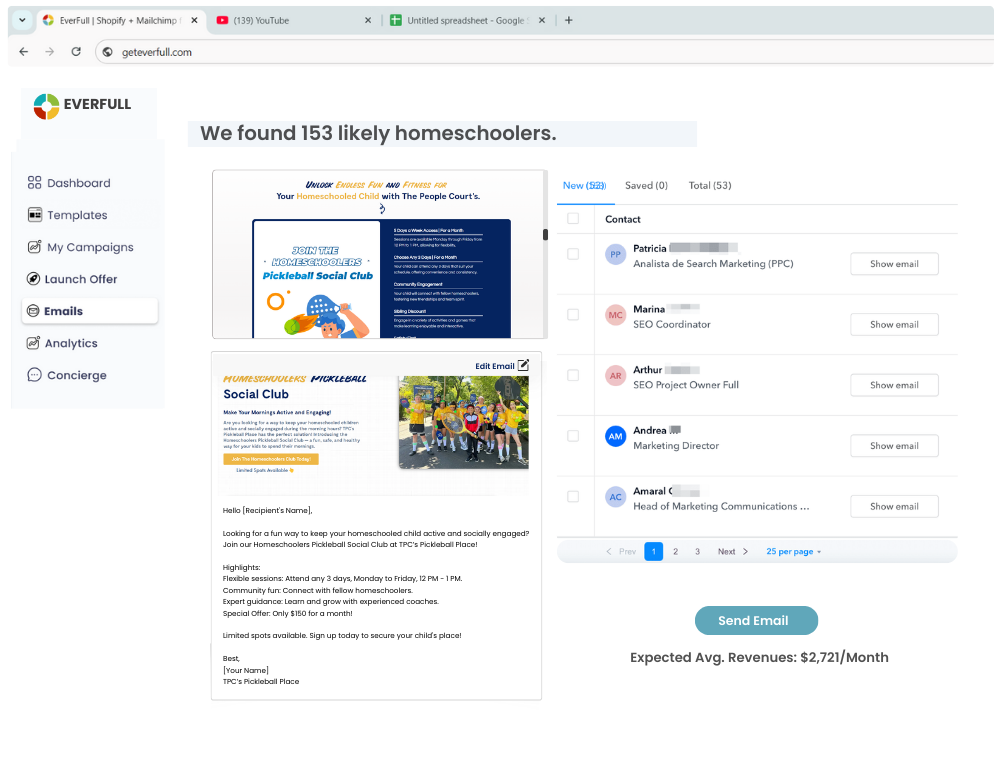Click the Templates icon in sidebar
The width and height of the screenshot is (1000, 760).
pyautogui.click(x=35, y=215)
